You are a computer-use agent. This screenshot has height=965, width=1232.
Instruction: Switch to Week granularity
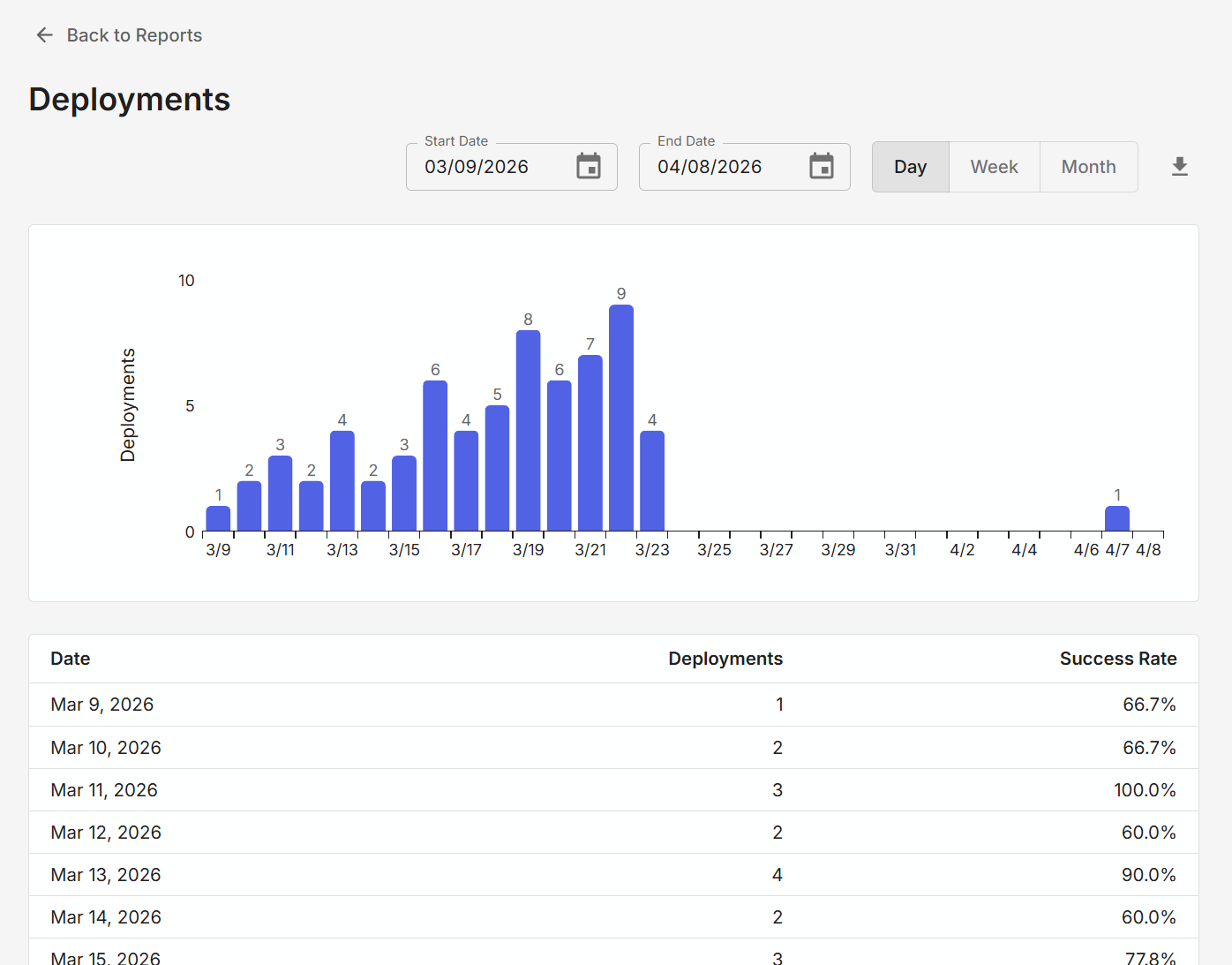pyautogui.click(x=994, y=167)
